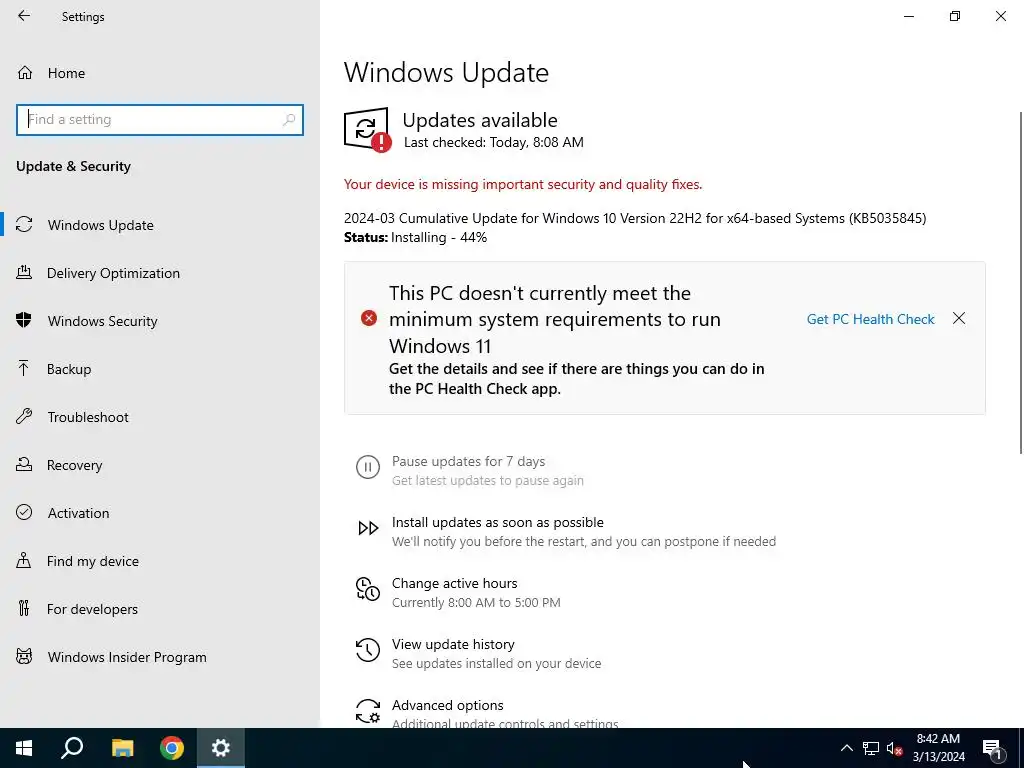Focus the Find a setting search box
The height and width of the screenshot is (768, 1024).
160,120
